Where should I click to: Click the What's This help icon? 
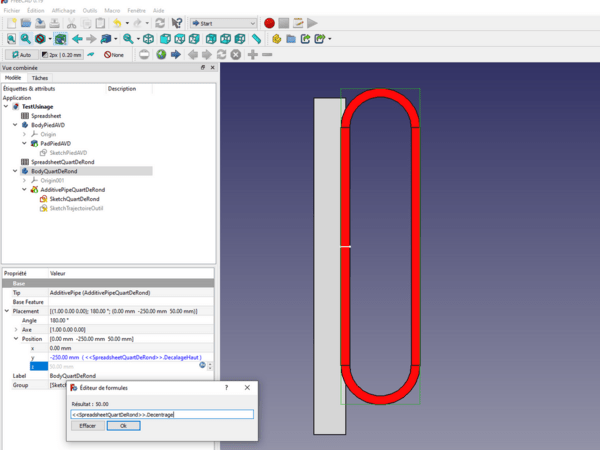[178, 22]
